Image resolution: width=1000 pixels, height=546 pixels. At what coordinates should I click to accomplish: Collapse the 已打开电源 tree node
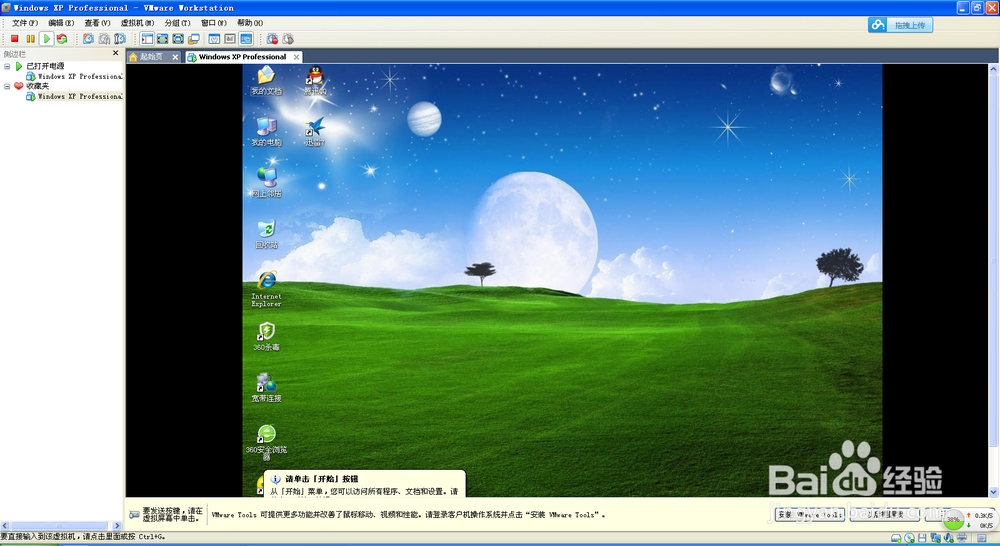(7, 66)
